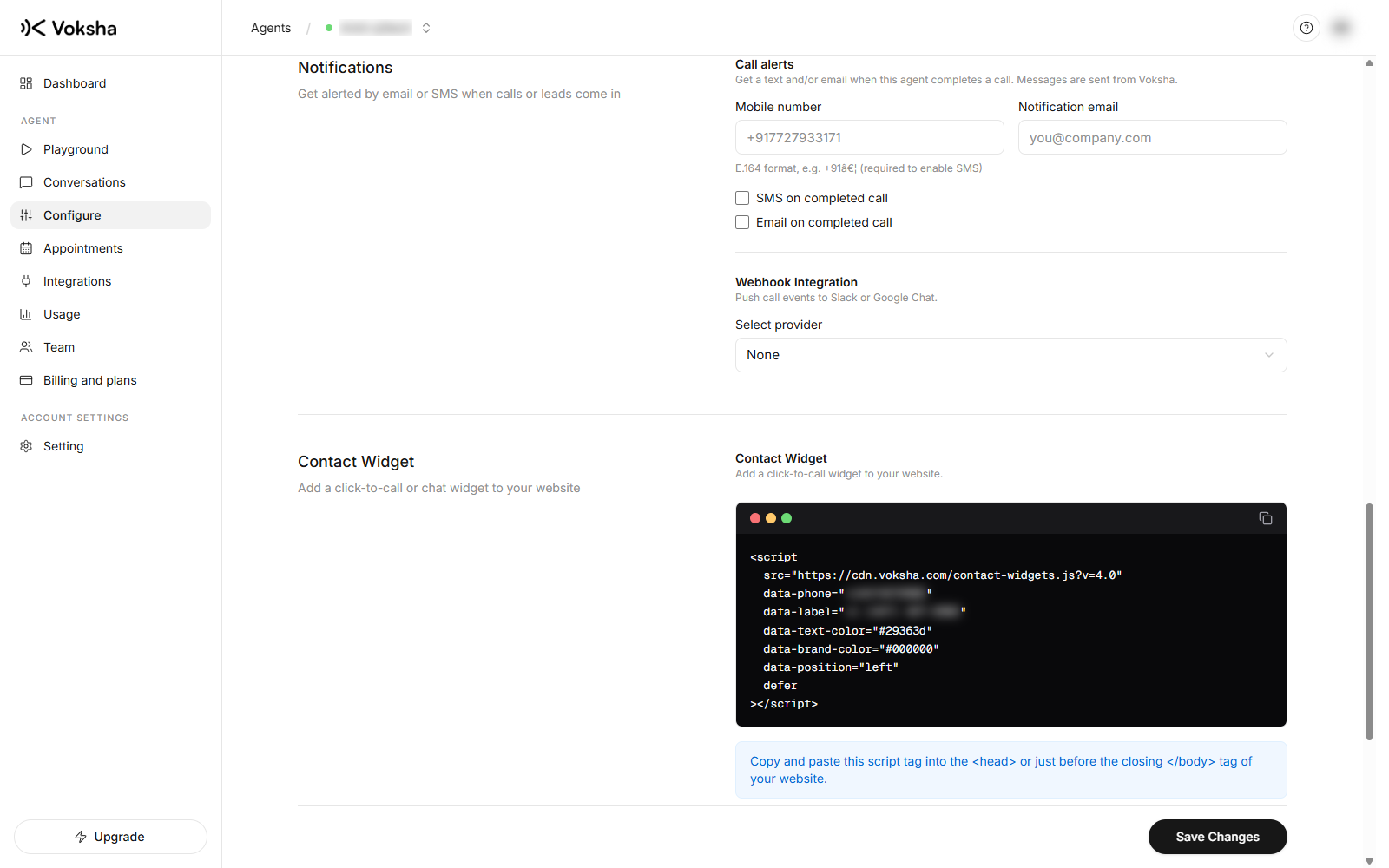Click Agents breadcrumb link
Image resolution: width=1389 pixels, height=868 pixels.
271,28
